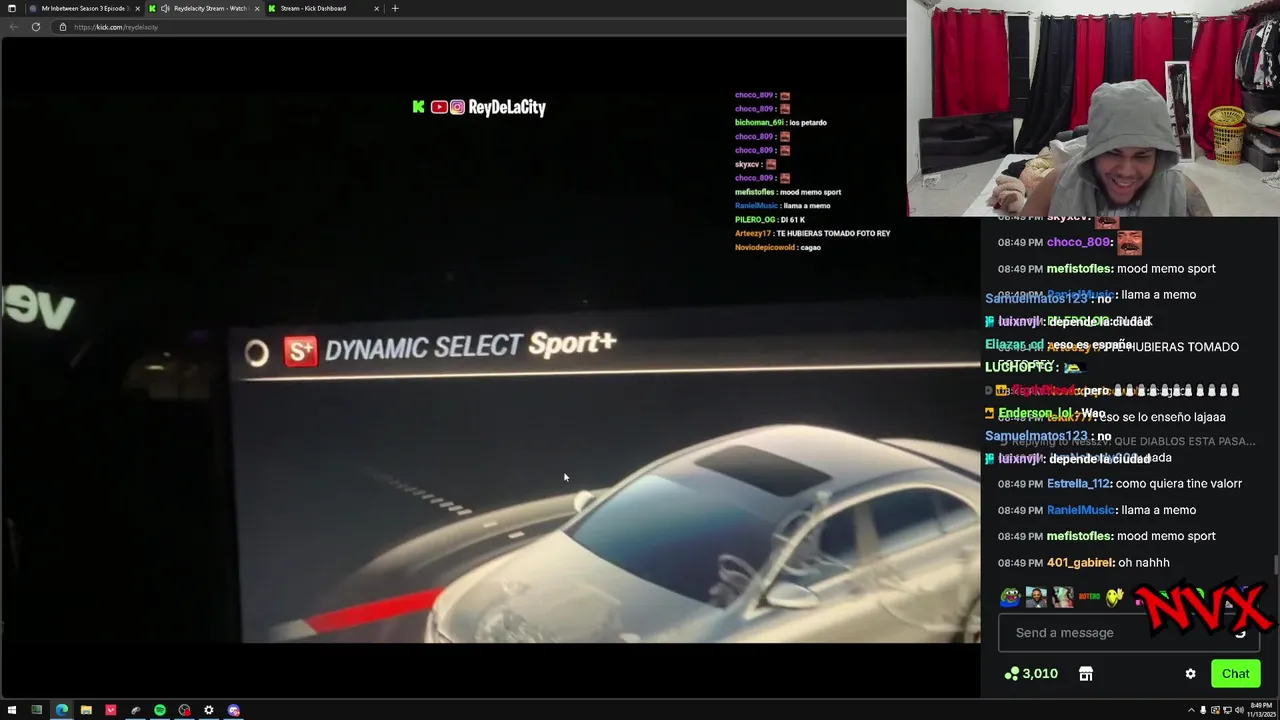Screen dimensions: 1280x720
Task: Click the streamer webcam thumbnail
Action: 1093,108
